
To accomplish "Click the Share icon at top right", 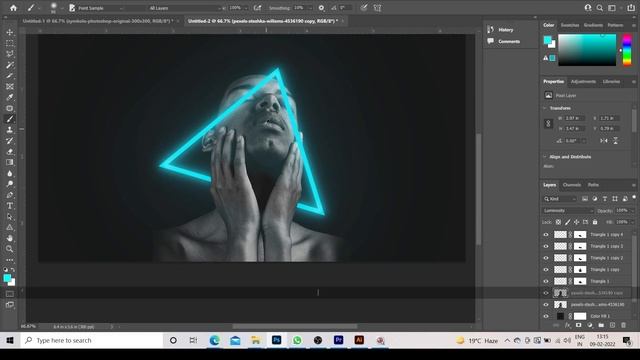I will [631, 8].
